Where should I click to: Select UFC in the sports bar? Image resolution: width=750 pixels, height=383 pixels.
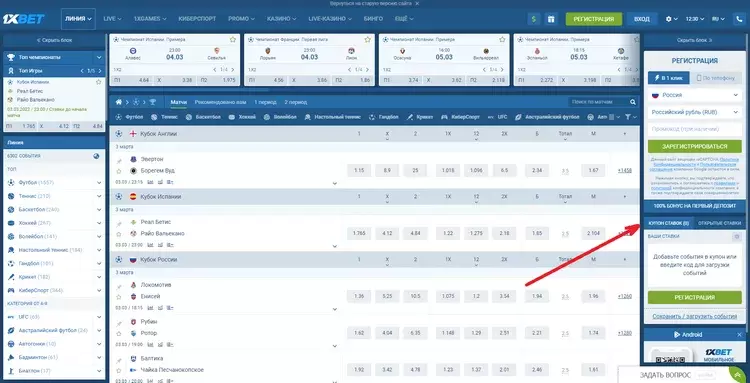pyautogui.click(x=497, y=117)
